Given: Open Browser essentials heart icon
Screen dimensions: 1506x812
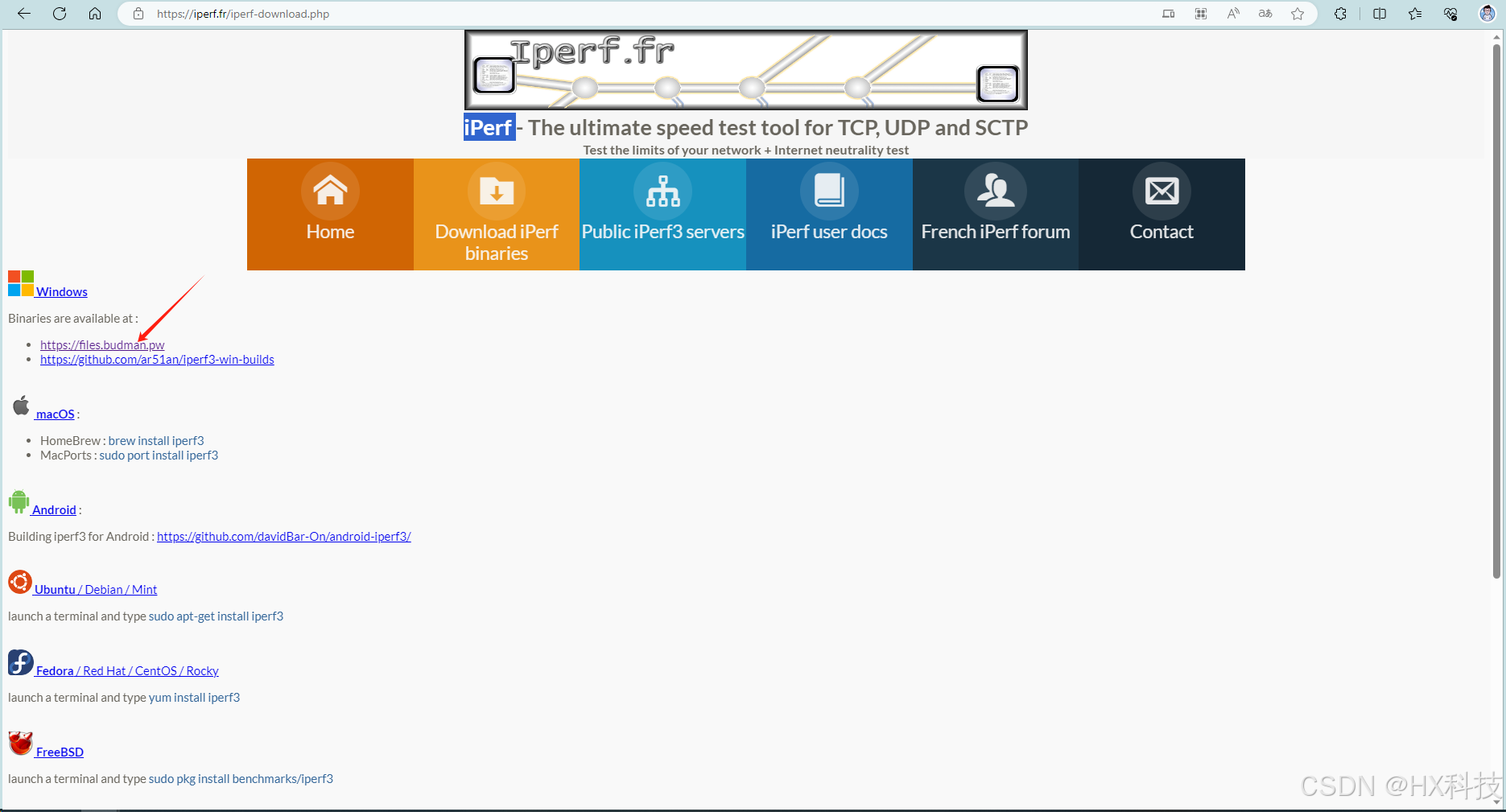Looking at the screenshot, I should (1450, 14).
